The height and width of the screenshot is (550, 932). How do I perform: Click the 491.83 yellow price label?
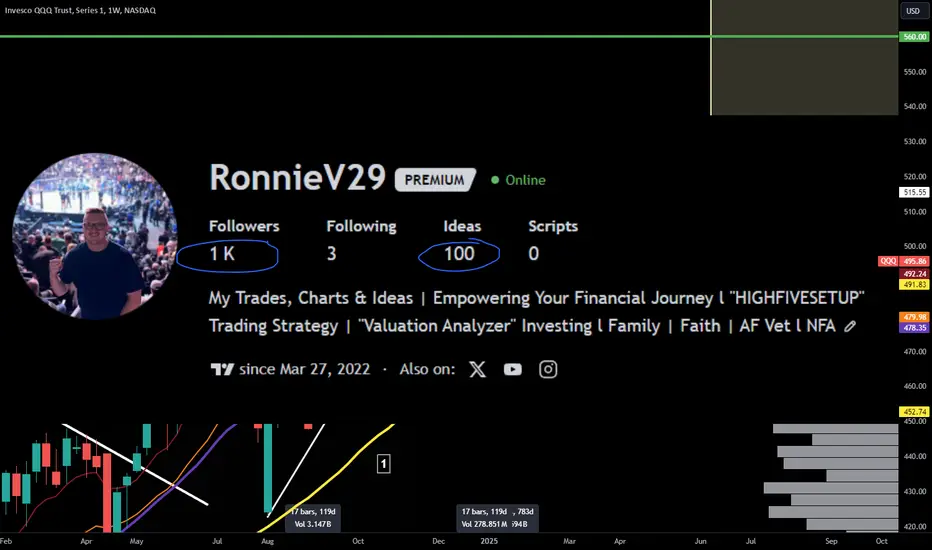click(914, 284)
